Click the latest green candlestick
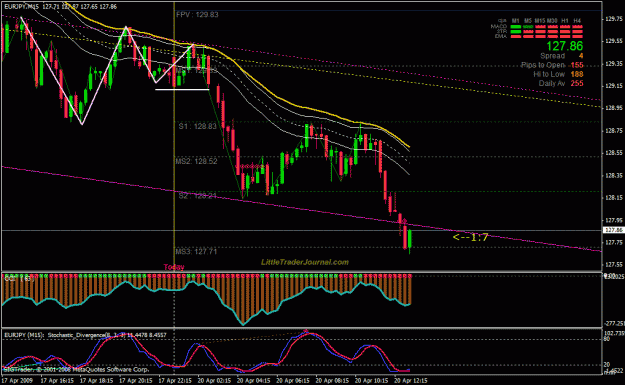 point(410,239)
